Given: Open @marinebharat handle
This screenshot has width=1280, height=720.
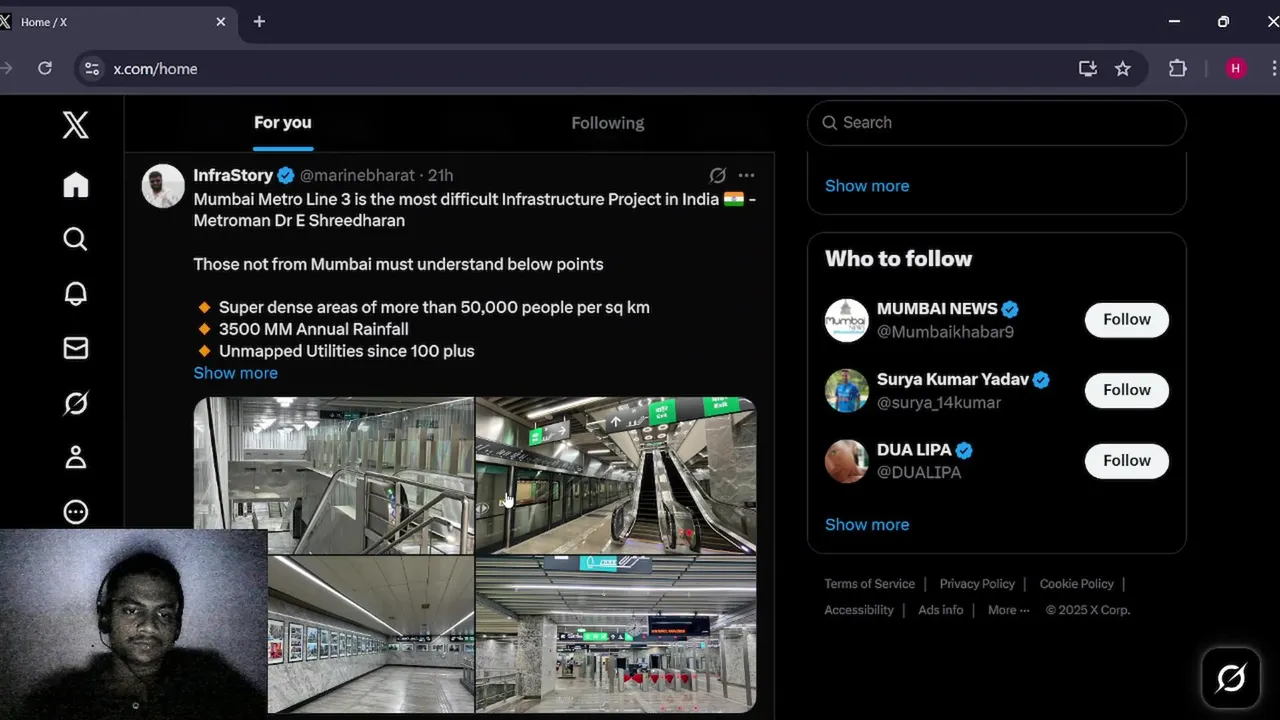Looking at the screenshot, I should [x=357, y=175].
